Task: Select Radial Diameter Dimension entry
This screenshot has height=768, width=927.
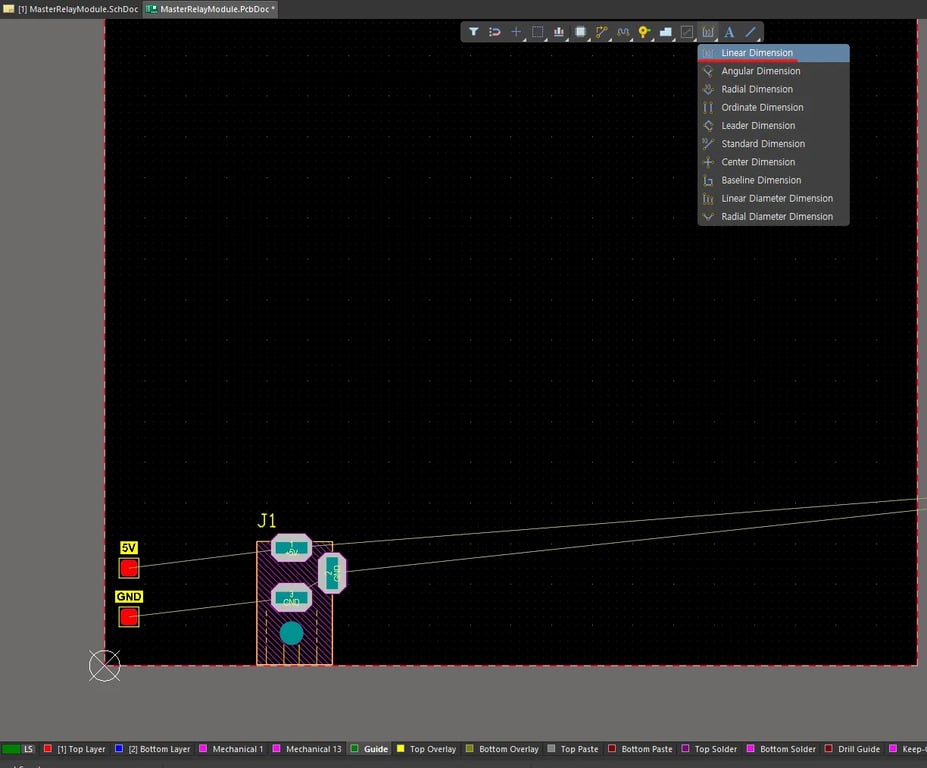Action: click(774, 216)
